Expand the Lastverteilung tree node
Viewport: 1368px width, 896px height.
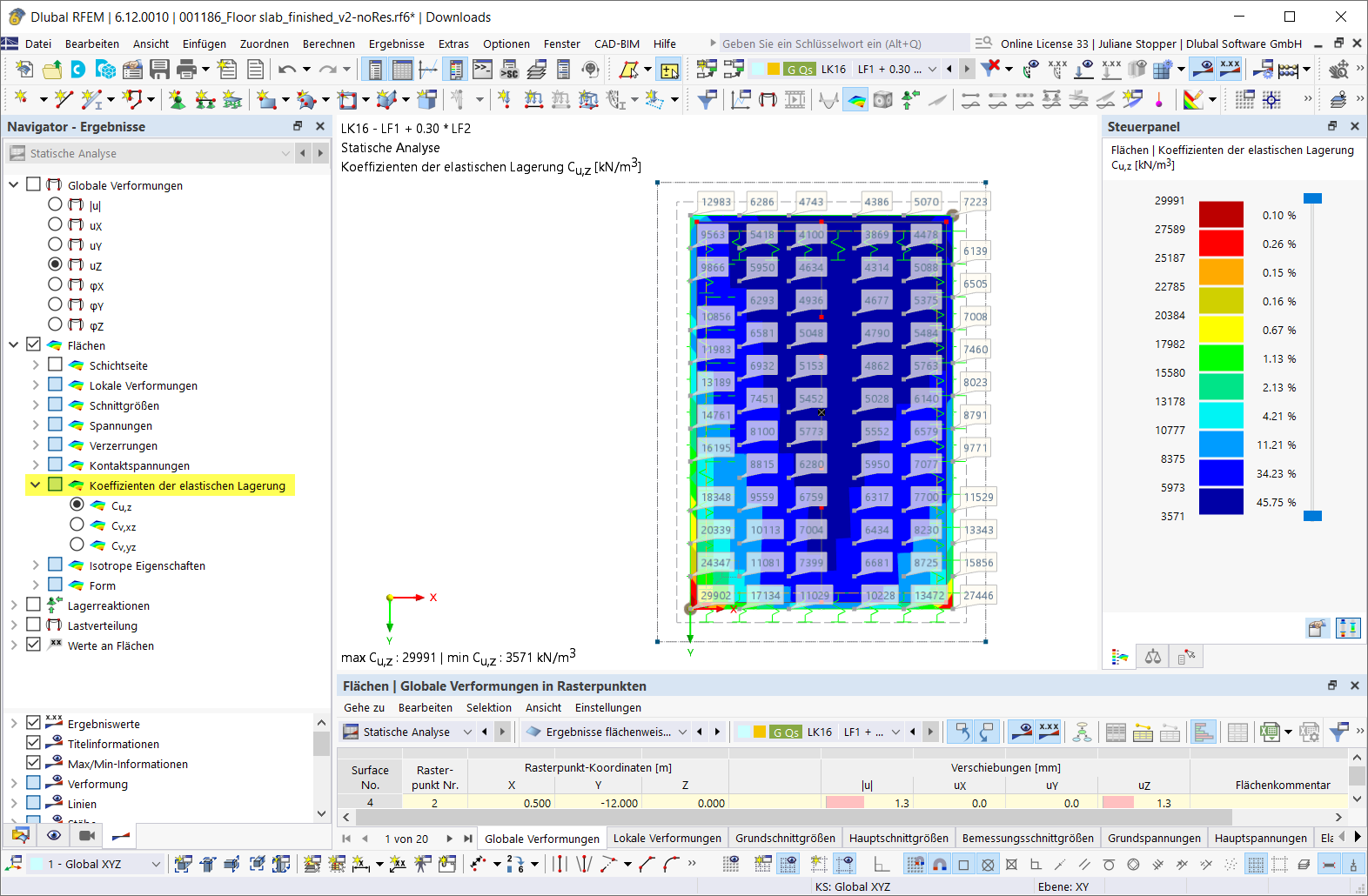14,625
